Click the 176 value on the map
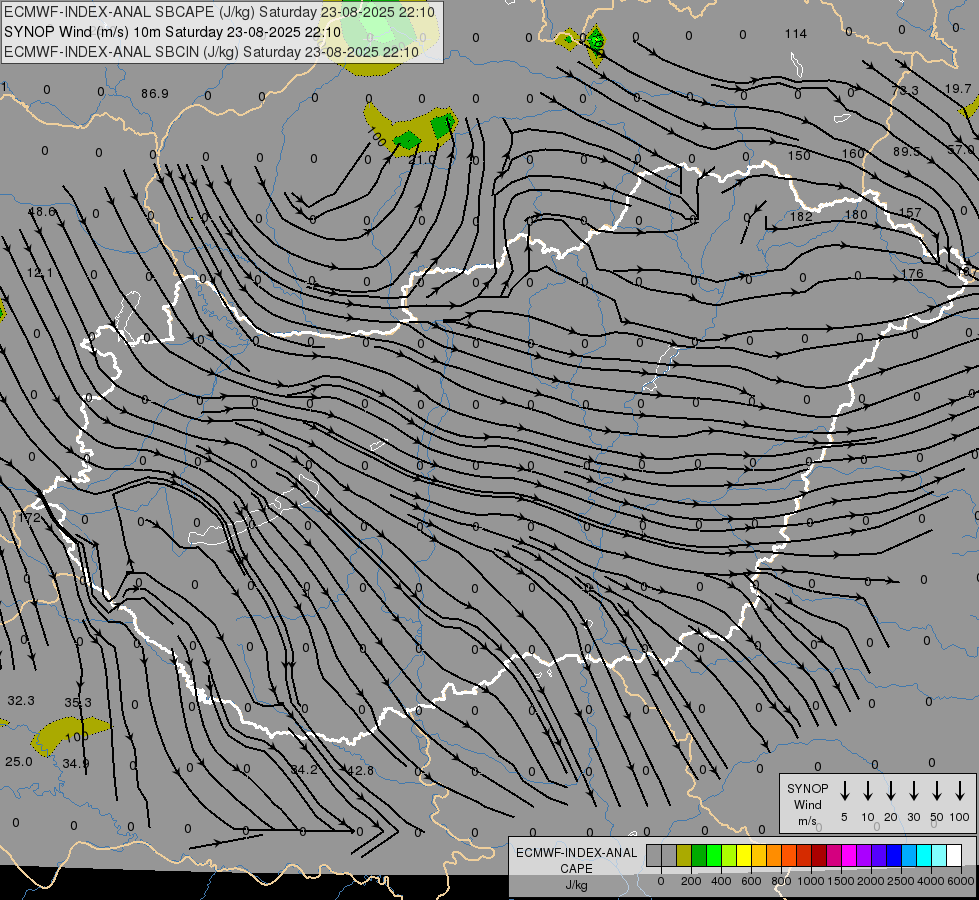Screen dimensions: 979x900 (x=912, y=274)
